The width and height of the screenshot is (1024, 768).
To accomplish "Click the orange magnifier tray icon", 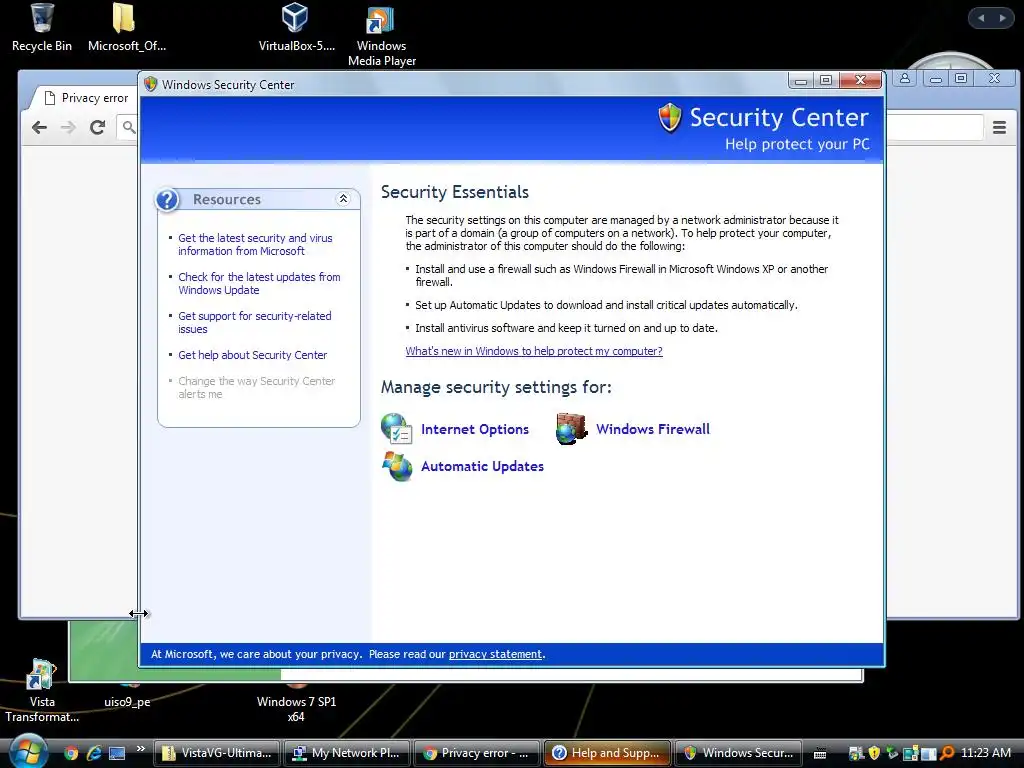I will [x=947, y=753].
